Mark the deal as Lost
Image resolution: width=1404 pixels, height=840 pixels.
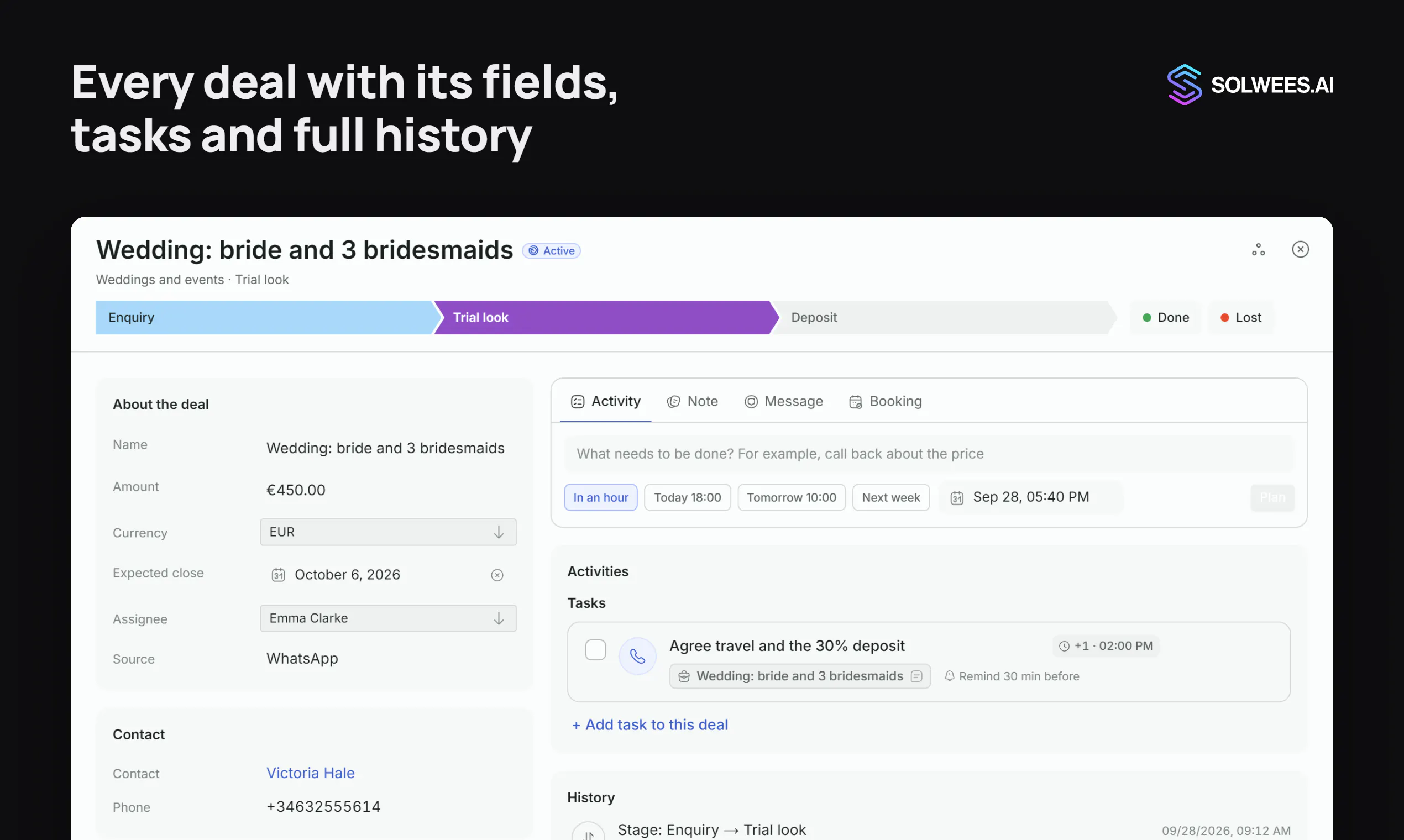pyautogui.click(x=1241, y=318)
